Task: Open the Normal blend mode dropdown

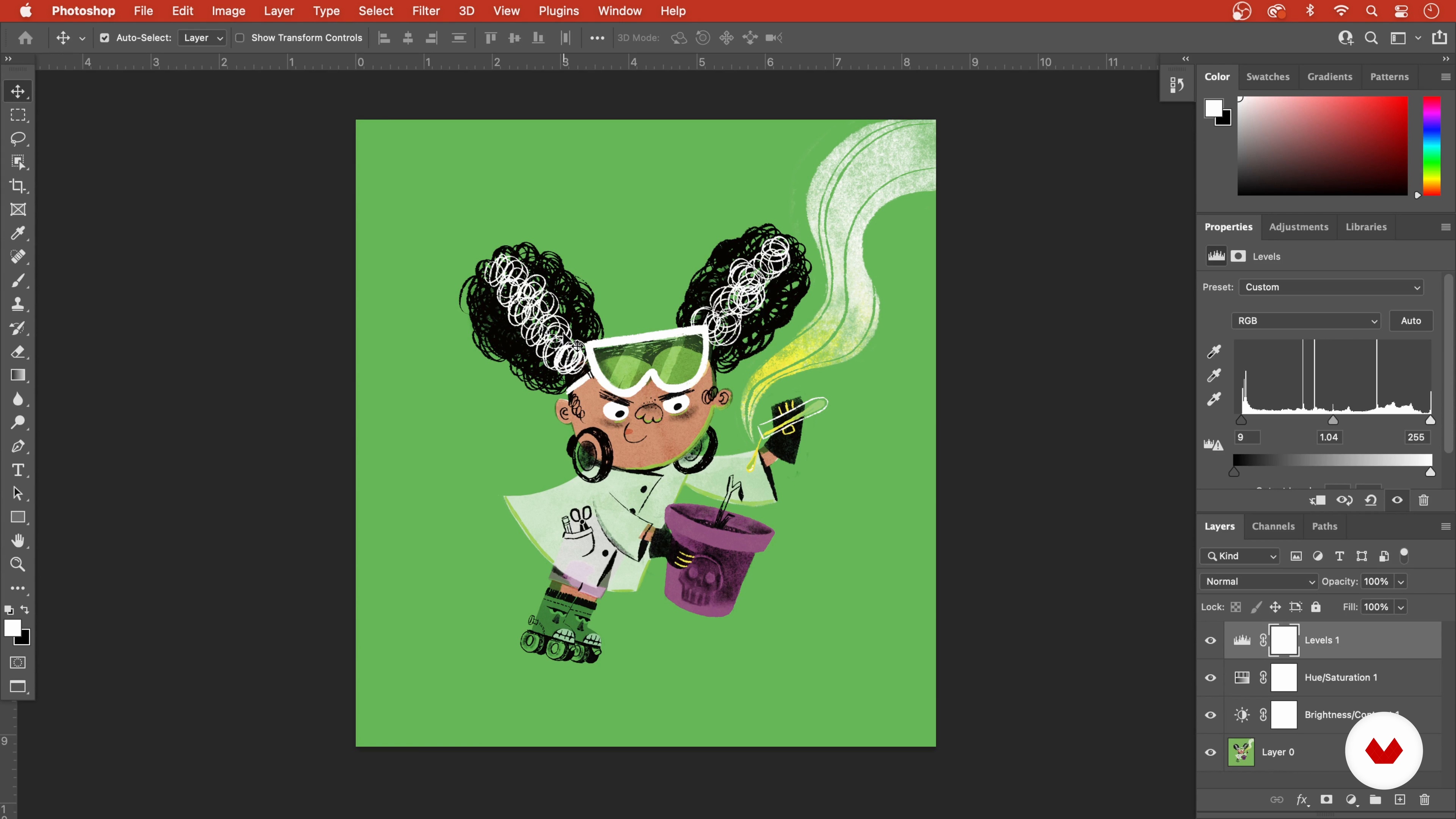Action: tap(1259, 582)
